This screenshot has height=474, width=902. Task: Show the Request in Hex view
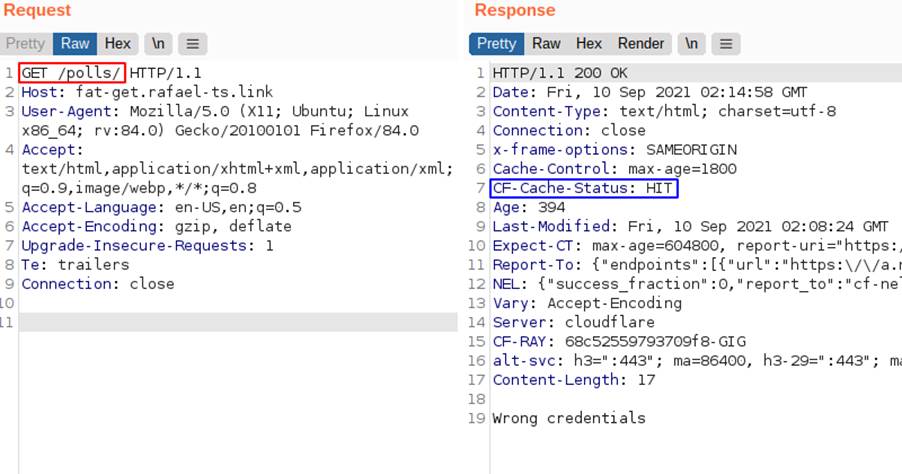[118, 44]
